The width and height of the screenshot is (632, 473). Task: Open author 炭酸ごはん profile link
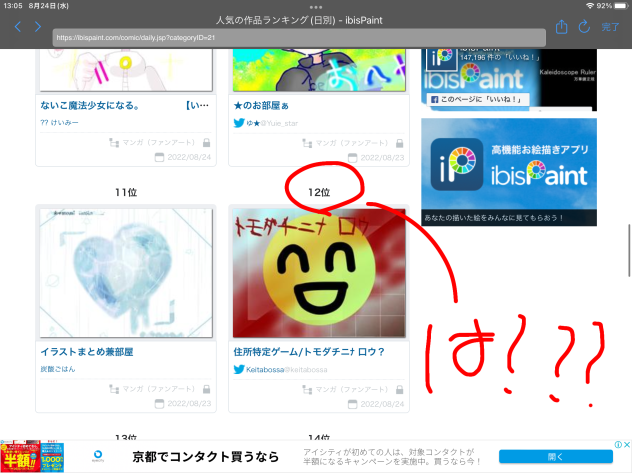click(58, 369)
